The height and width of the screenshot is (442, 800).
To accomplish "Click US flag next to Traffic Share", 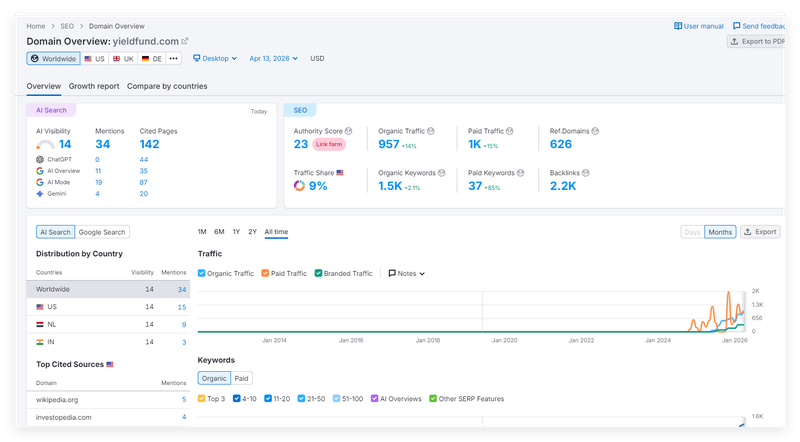I will tap(340, 173).
